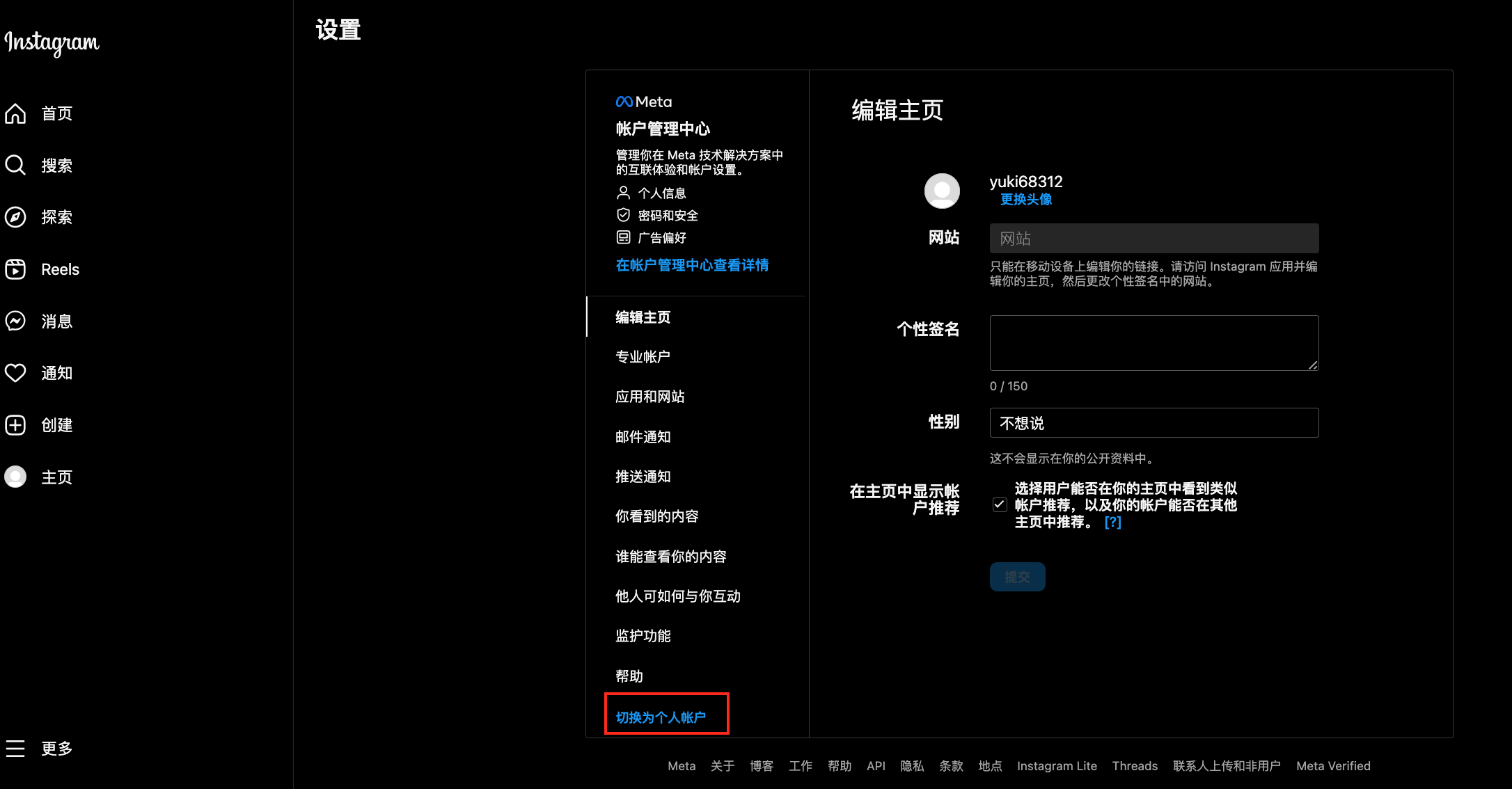Click footer 帮助 link
The height and width of the screenshot is (789, 1512).
[840, 766]
